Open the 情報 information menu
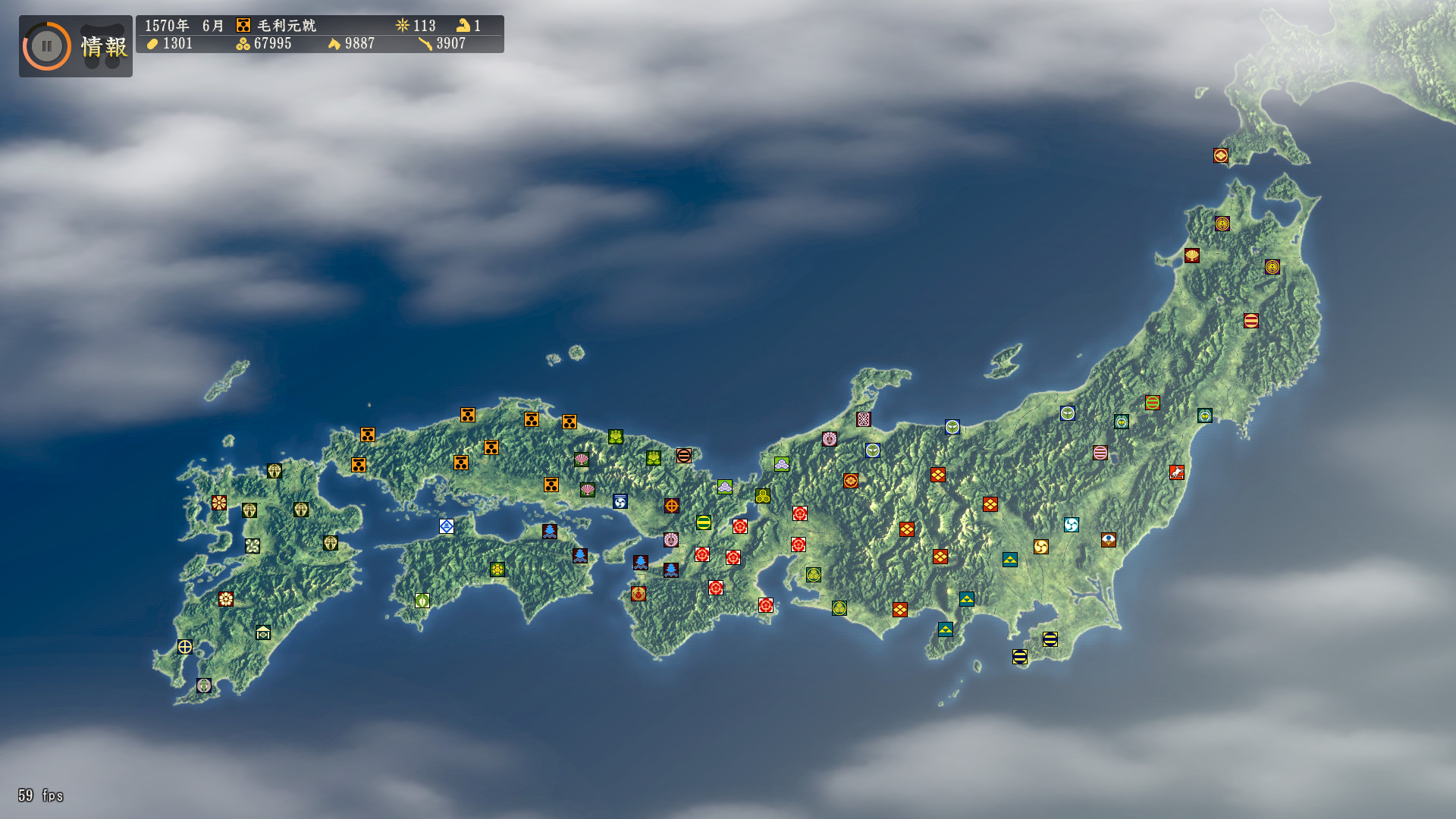This screenshot has height=819, width=1456. pyautogui.click(x=105, y=47)
